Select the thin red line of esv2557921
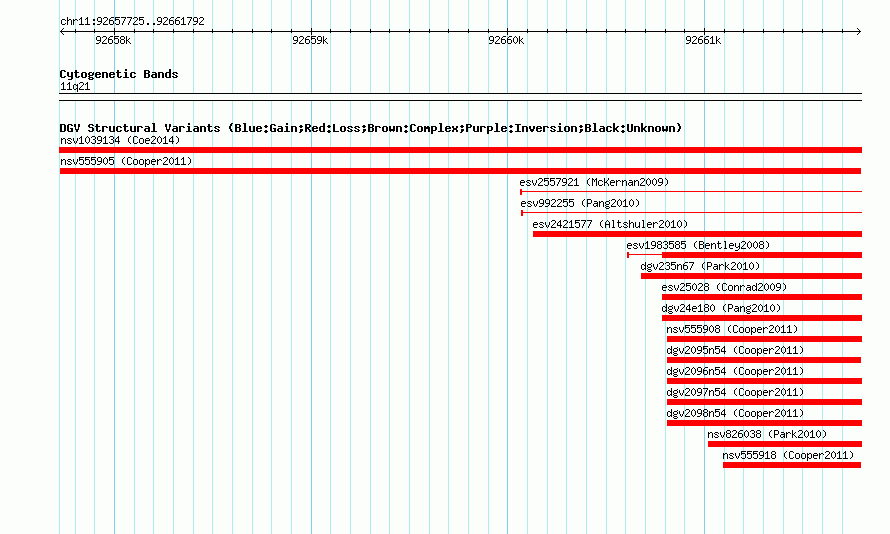Screen dimensions: 890x534 click(x=691, y=192)
